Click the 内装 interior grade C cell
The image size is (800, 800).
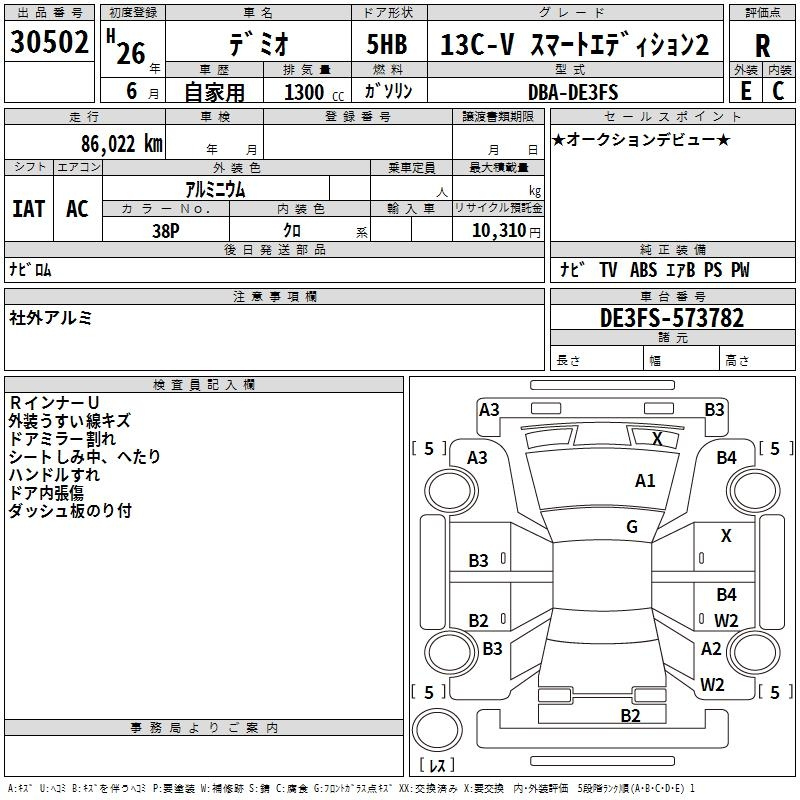click(778, 91)
